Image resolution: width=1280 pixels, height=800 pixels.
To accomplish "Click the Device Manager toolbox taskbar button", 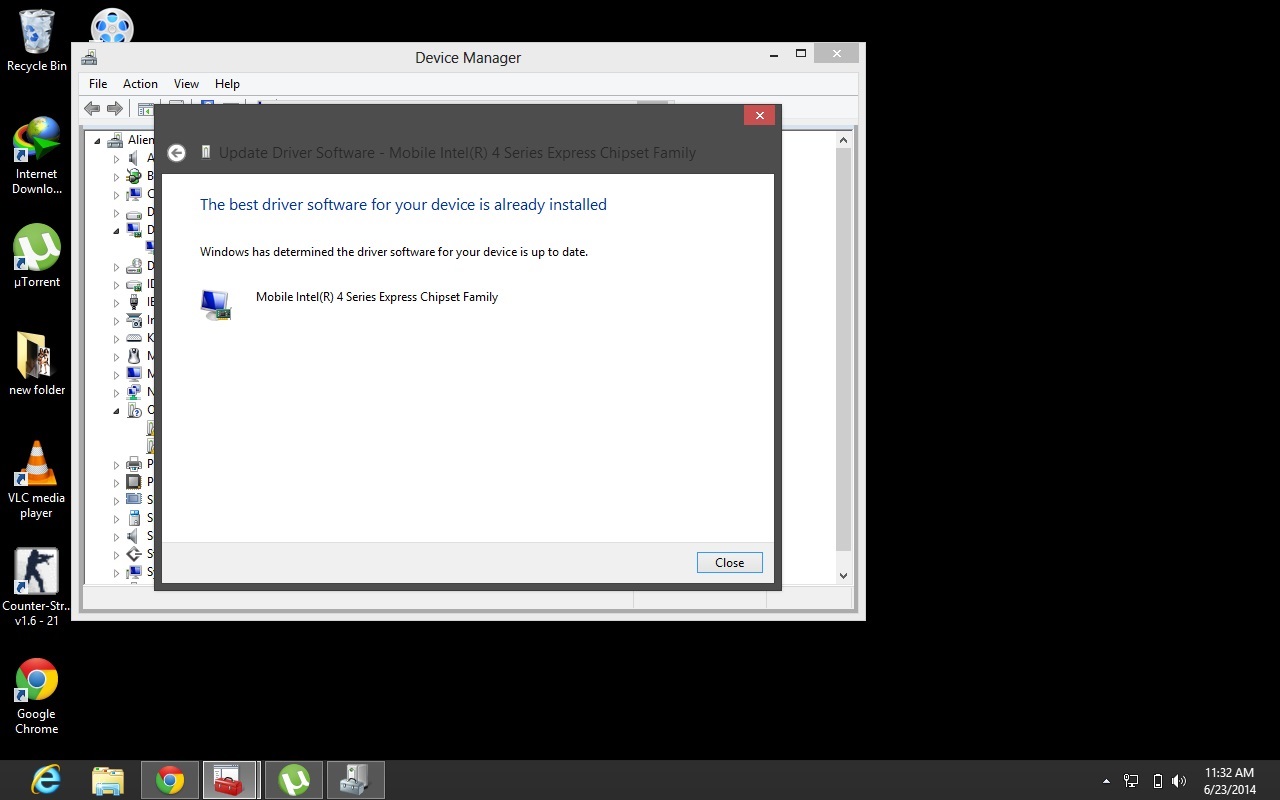I will (232, 780).
